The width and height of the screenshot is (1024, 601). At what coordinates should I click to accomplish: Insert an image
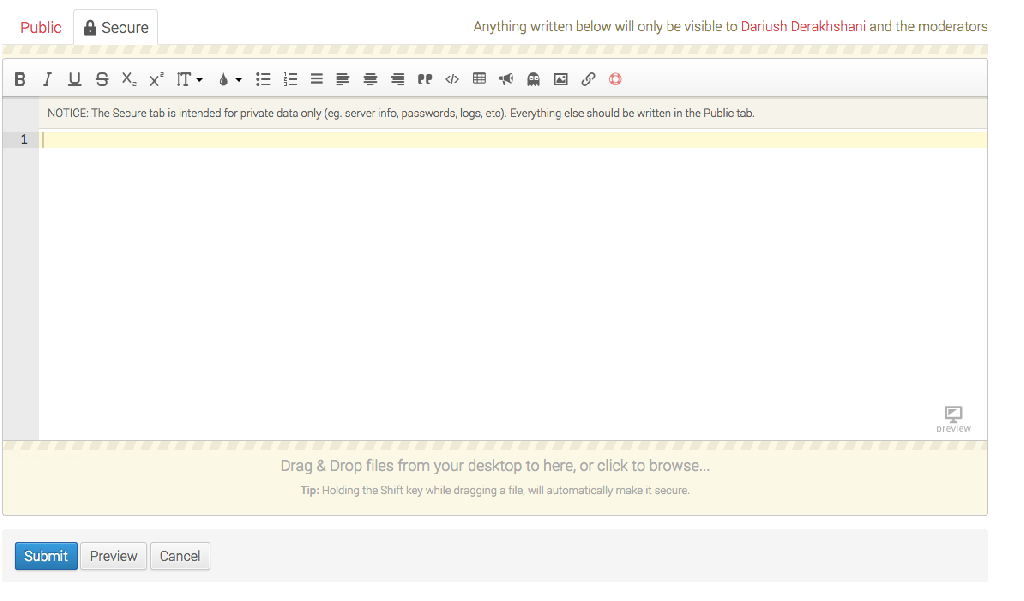(x=561, y=79)
